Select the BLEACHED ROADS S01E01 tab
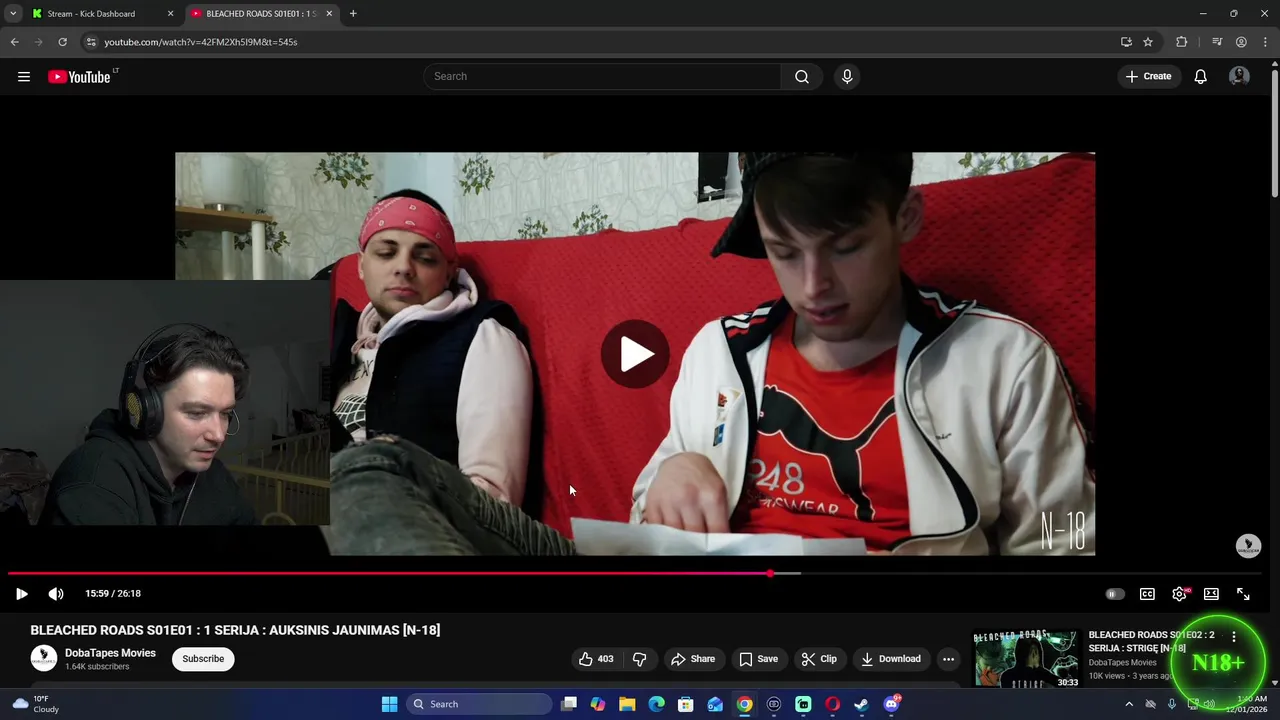This screenshot has height=720, width=1280. [260, 14]
